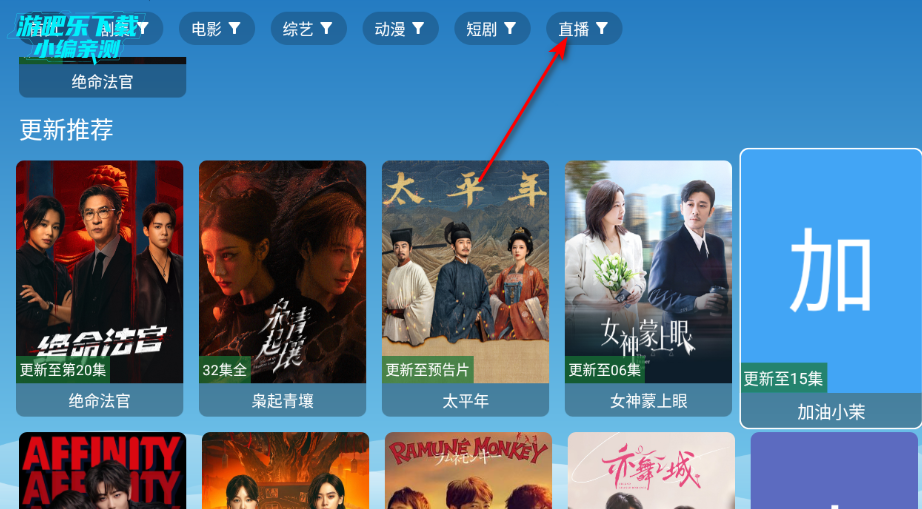Viewport: 922px width, 509px height.
Task: Click the 女神蒙上眼 title label
Action: click(x=649, y=401)
